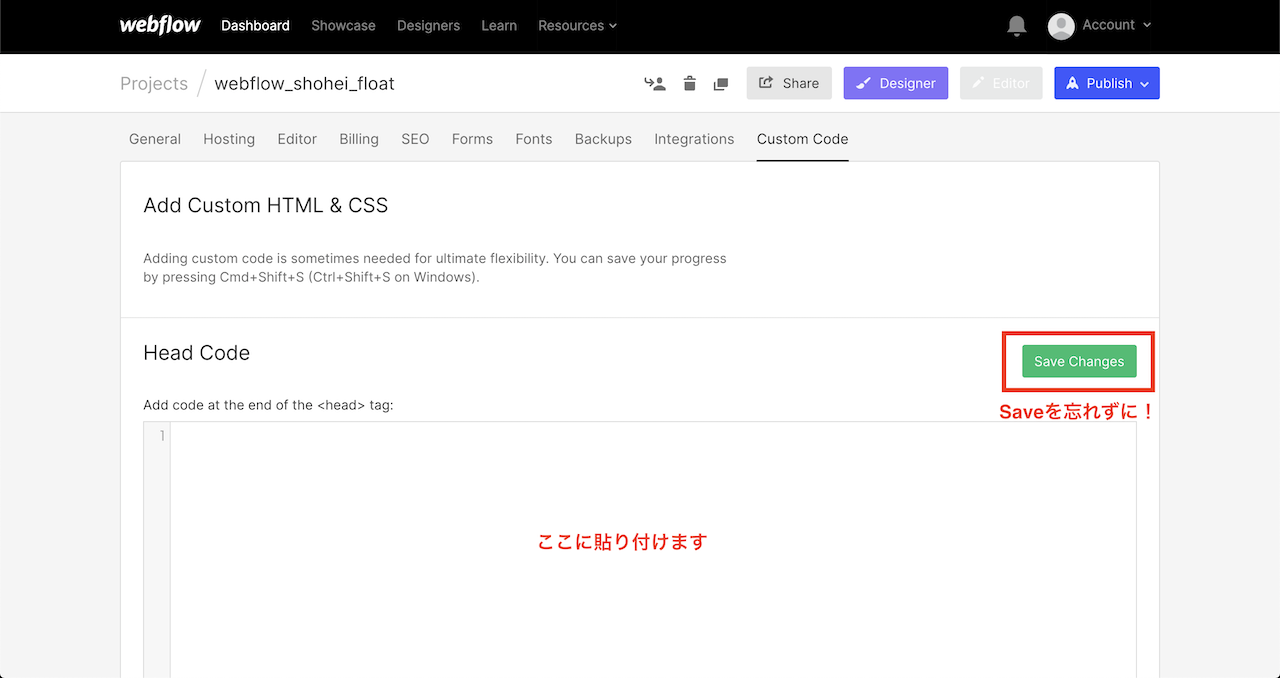
Task: Switch to the SEO tab
Action: click(415, 139)
